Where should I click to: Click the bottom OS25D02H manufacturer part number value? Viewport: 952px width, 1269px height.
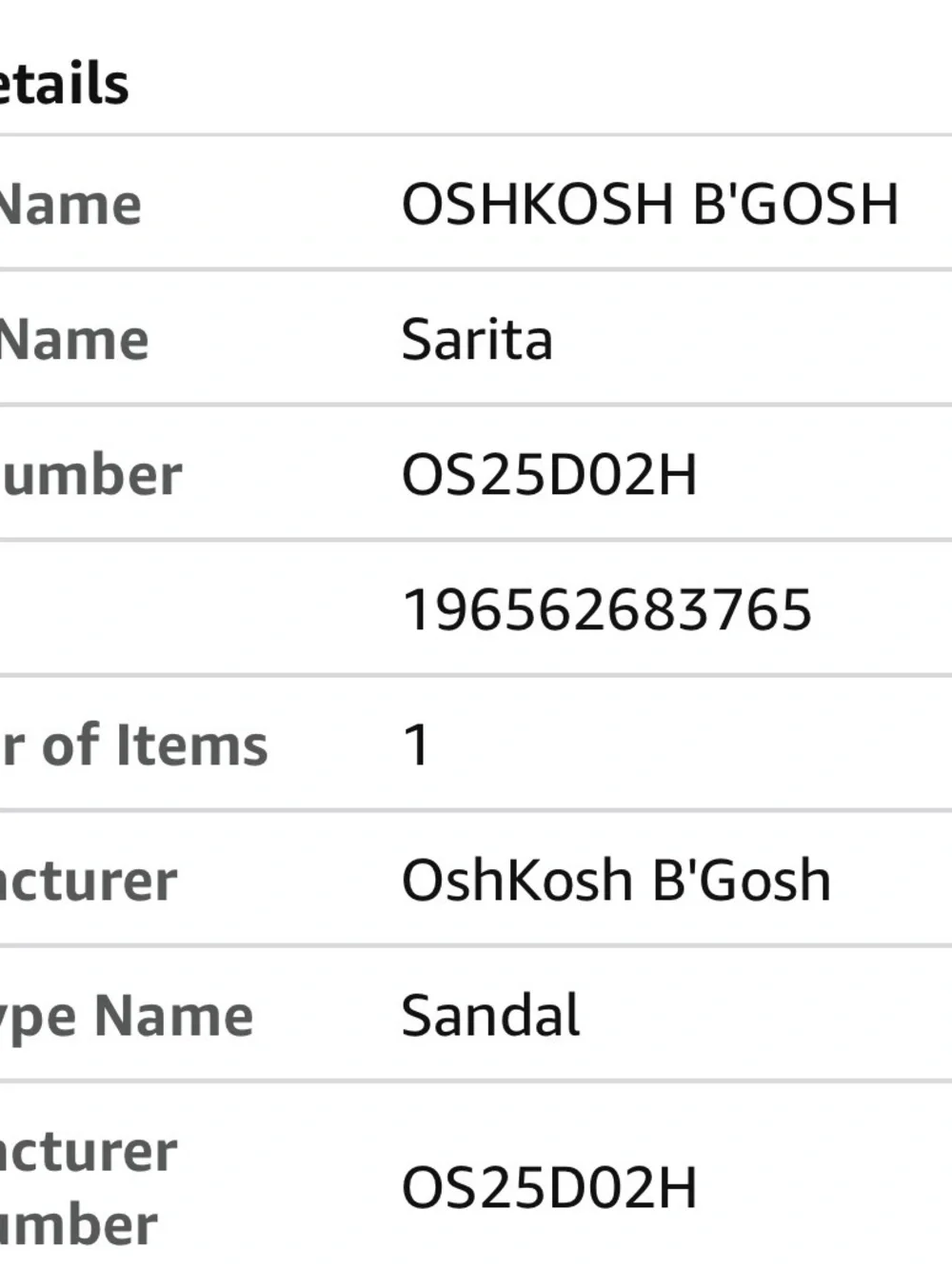[549, 1188]
